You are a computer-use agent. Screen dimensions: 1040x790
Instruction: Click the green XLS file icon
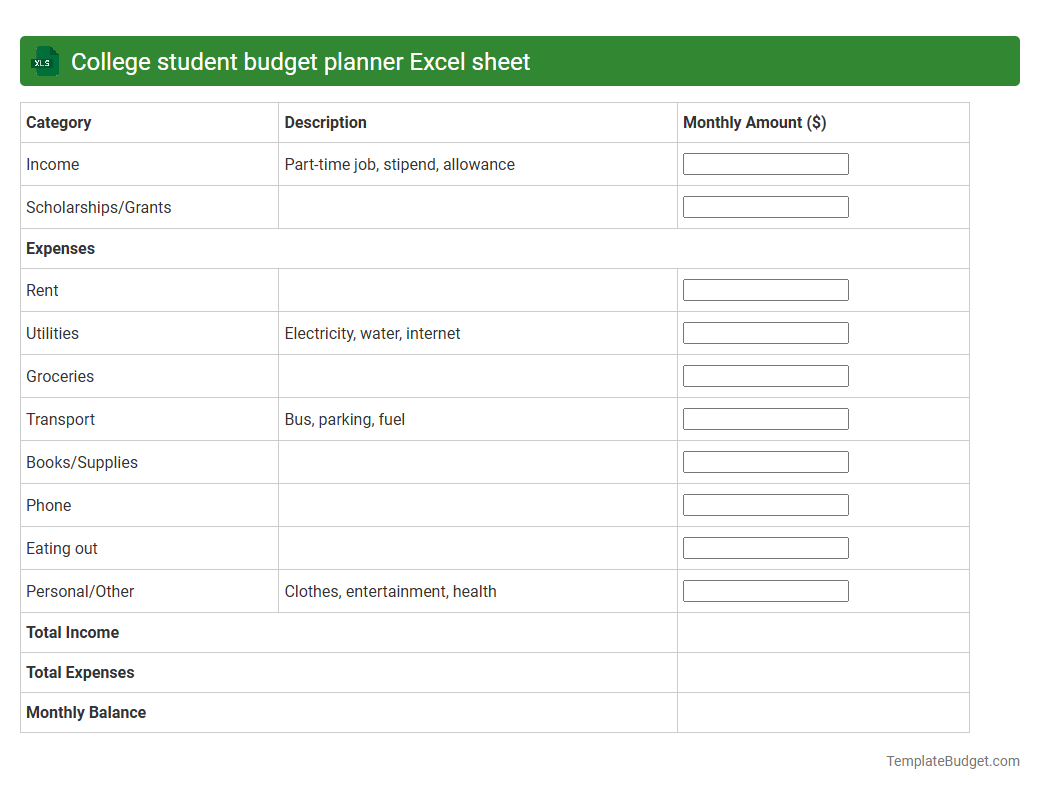click(x=44, y=61)
